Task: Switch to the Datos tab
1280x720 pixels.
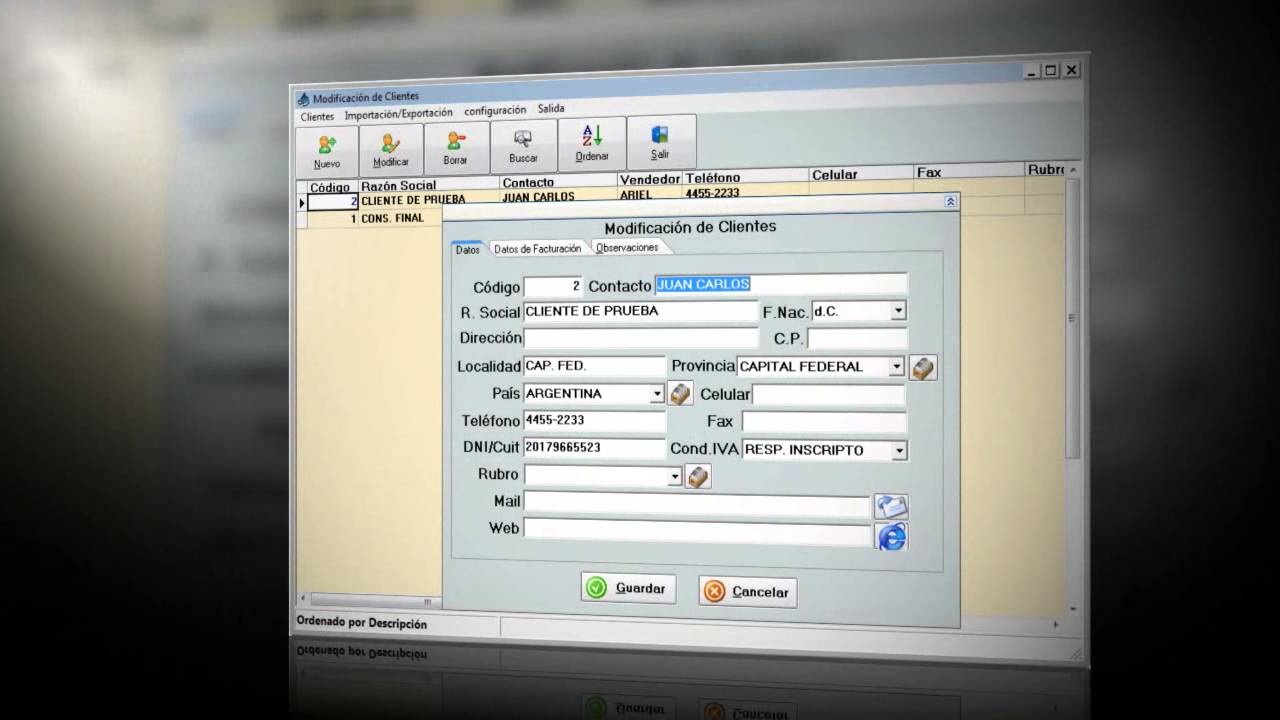Action: pos(468,249)
